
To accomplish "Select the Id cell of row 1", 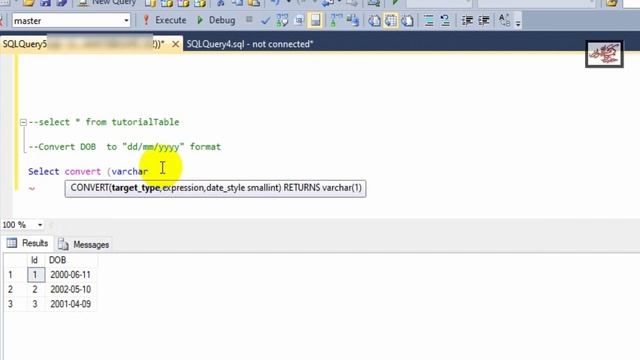I will tap(36, 275).
